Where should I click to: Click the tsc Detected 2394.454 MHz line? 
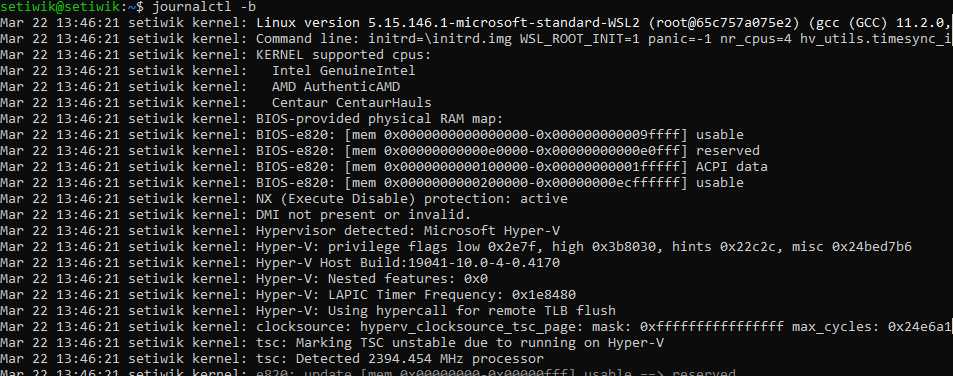[272, 358]
